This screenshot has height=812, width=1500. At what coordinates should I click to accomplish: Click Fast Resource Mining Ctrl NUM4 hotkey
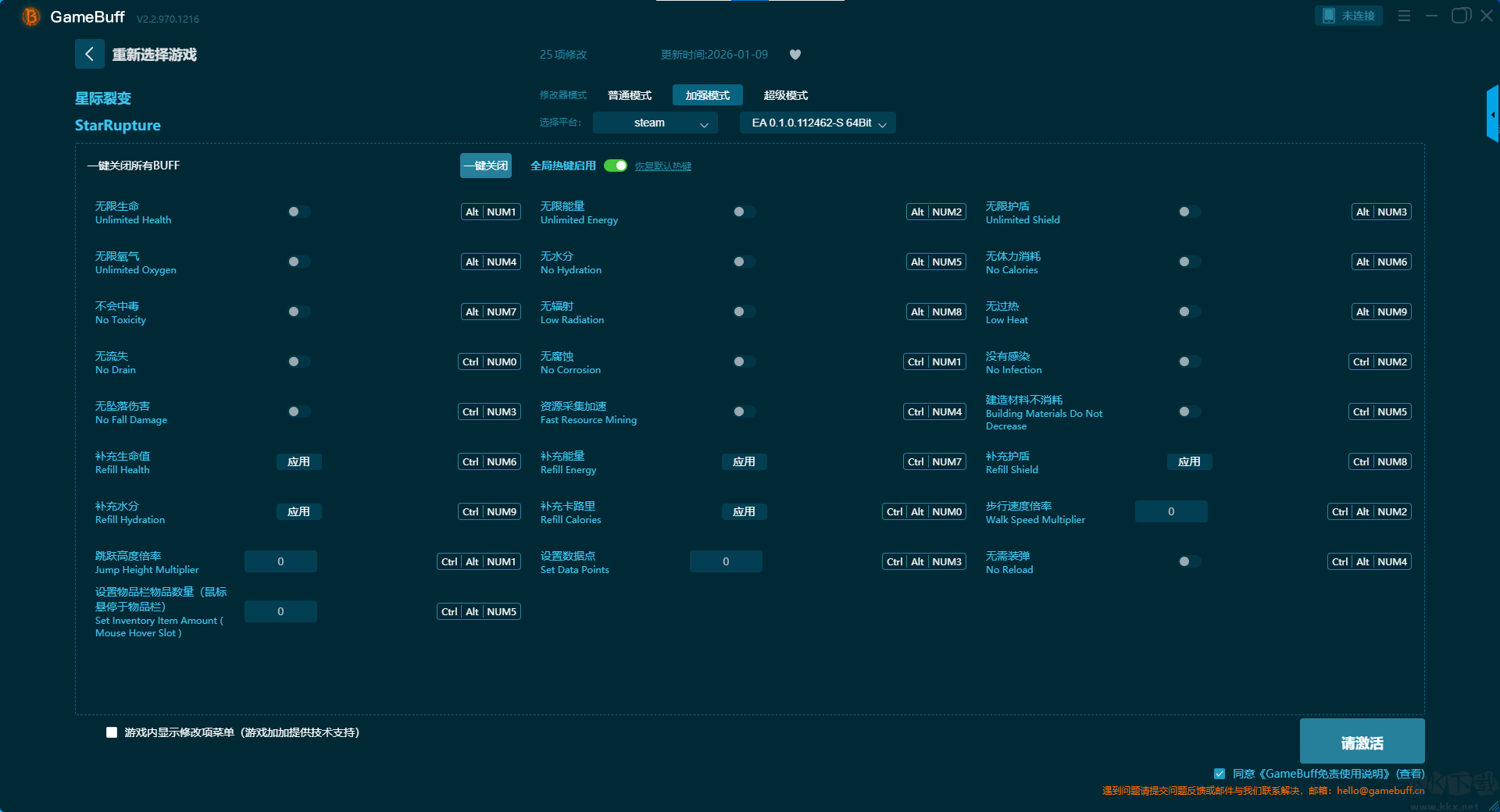[935, 411]
